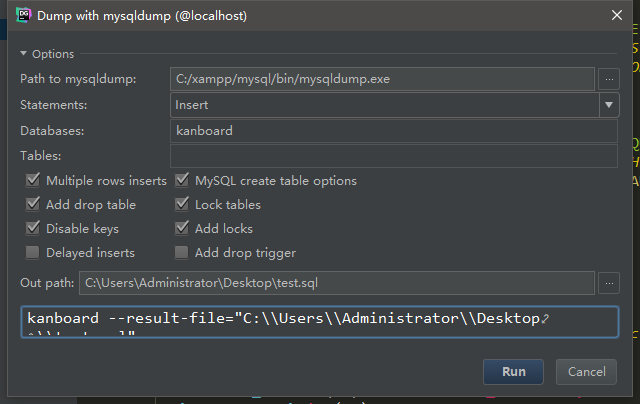
Task: Click the Options section label
Action: 53,54
